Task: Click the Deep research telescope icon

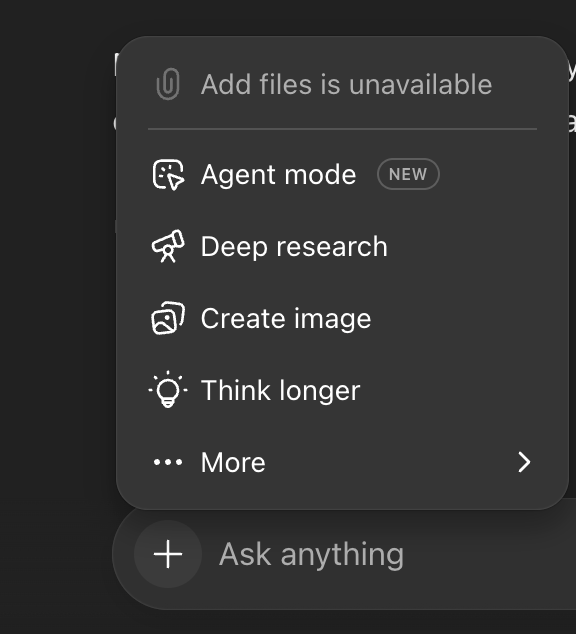Action: (x=168, y=246)
